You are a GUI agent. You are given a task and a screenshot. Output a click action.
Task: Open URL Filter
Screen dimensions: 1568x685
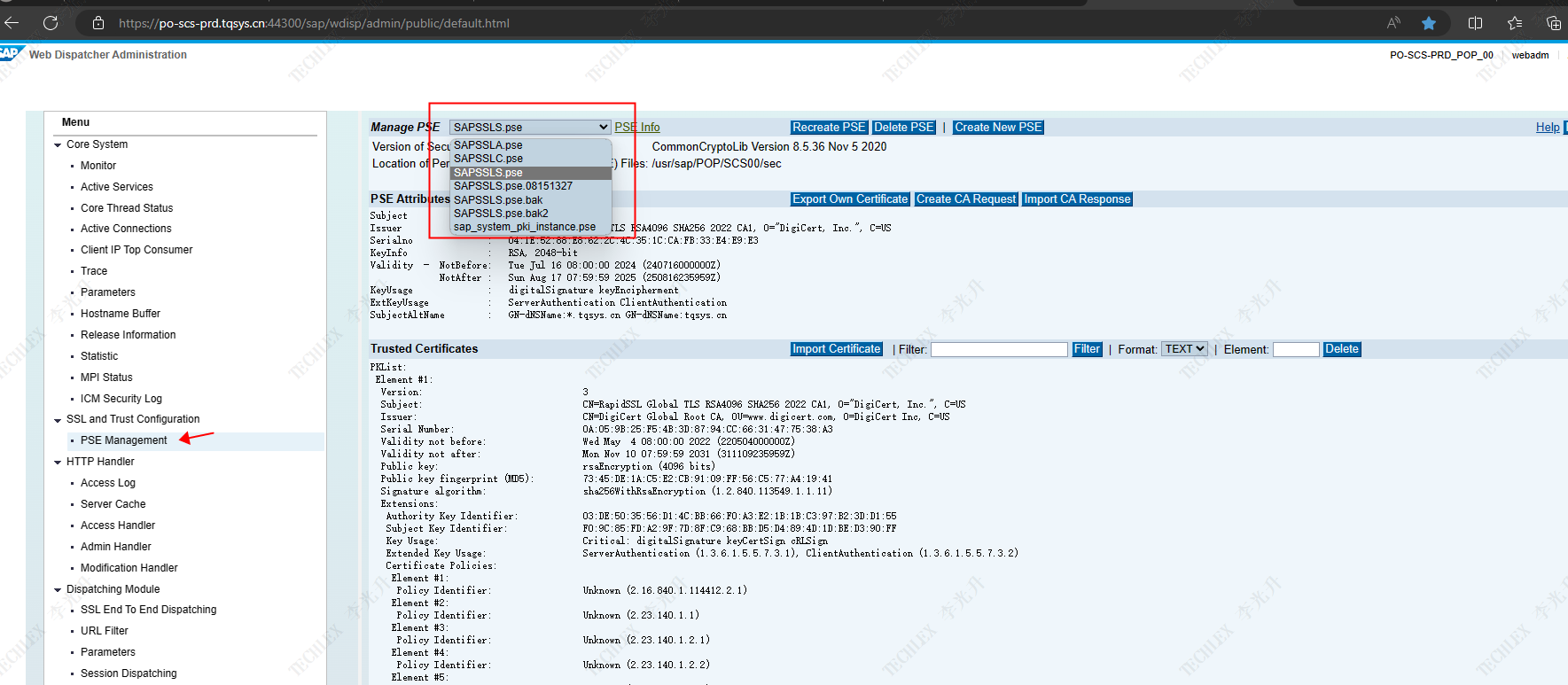click(105, 631)
